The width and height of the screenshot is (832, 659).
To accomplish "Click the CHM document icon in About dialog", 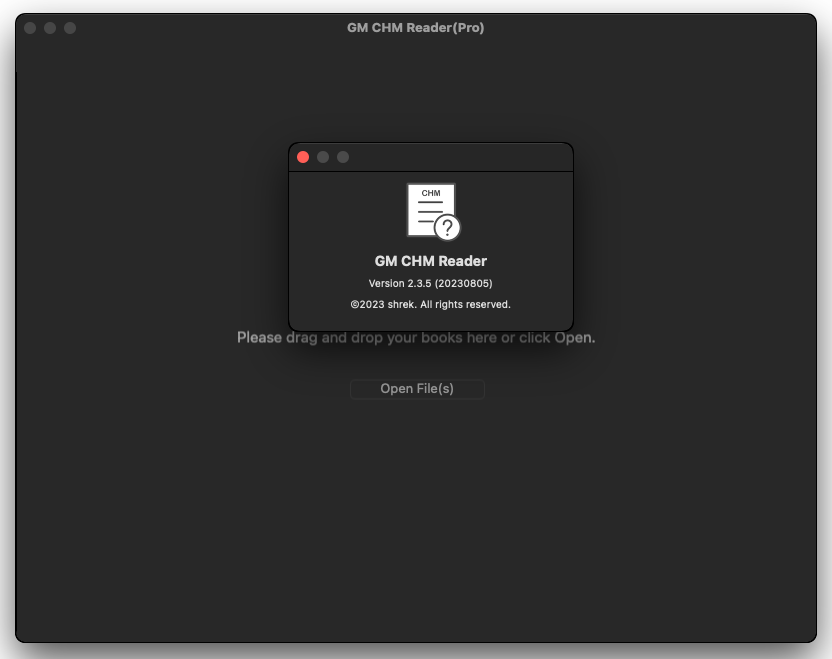I will pos(428,208).
